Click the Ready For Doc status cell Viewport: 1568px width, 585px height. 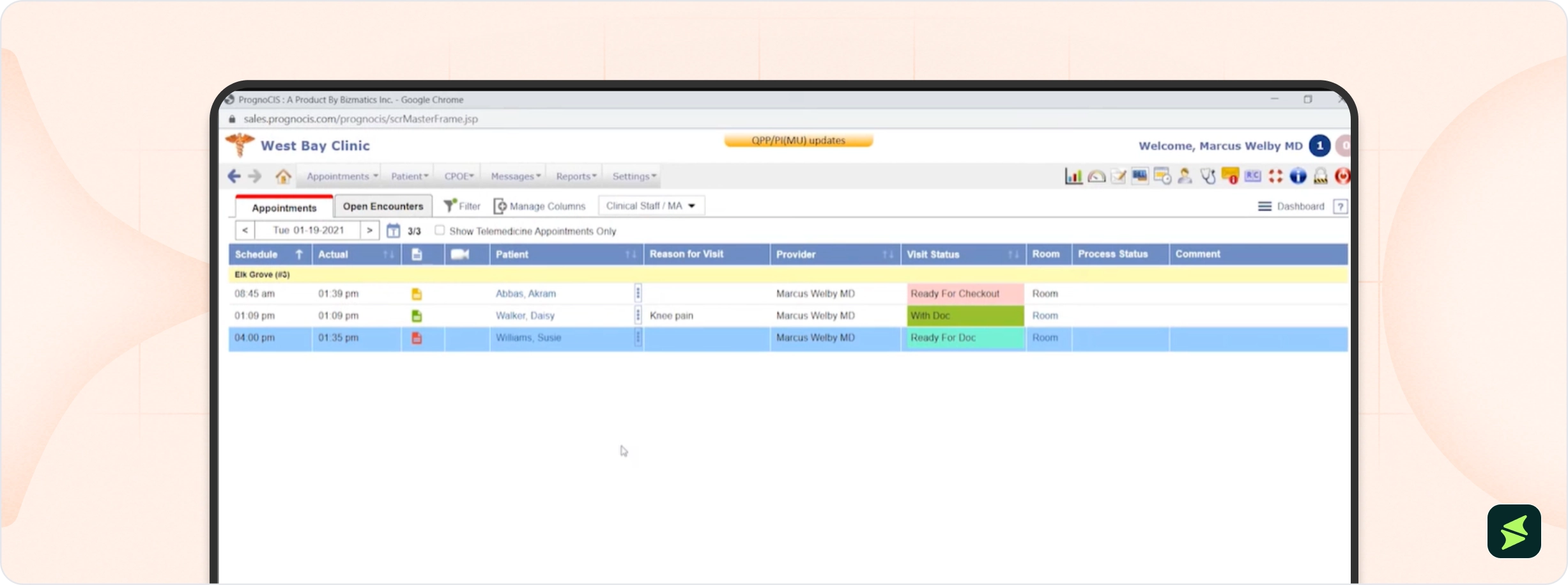pos(965,338)
